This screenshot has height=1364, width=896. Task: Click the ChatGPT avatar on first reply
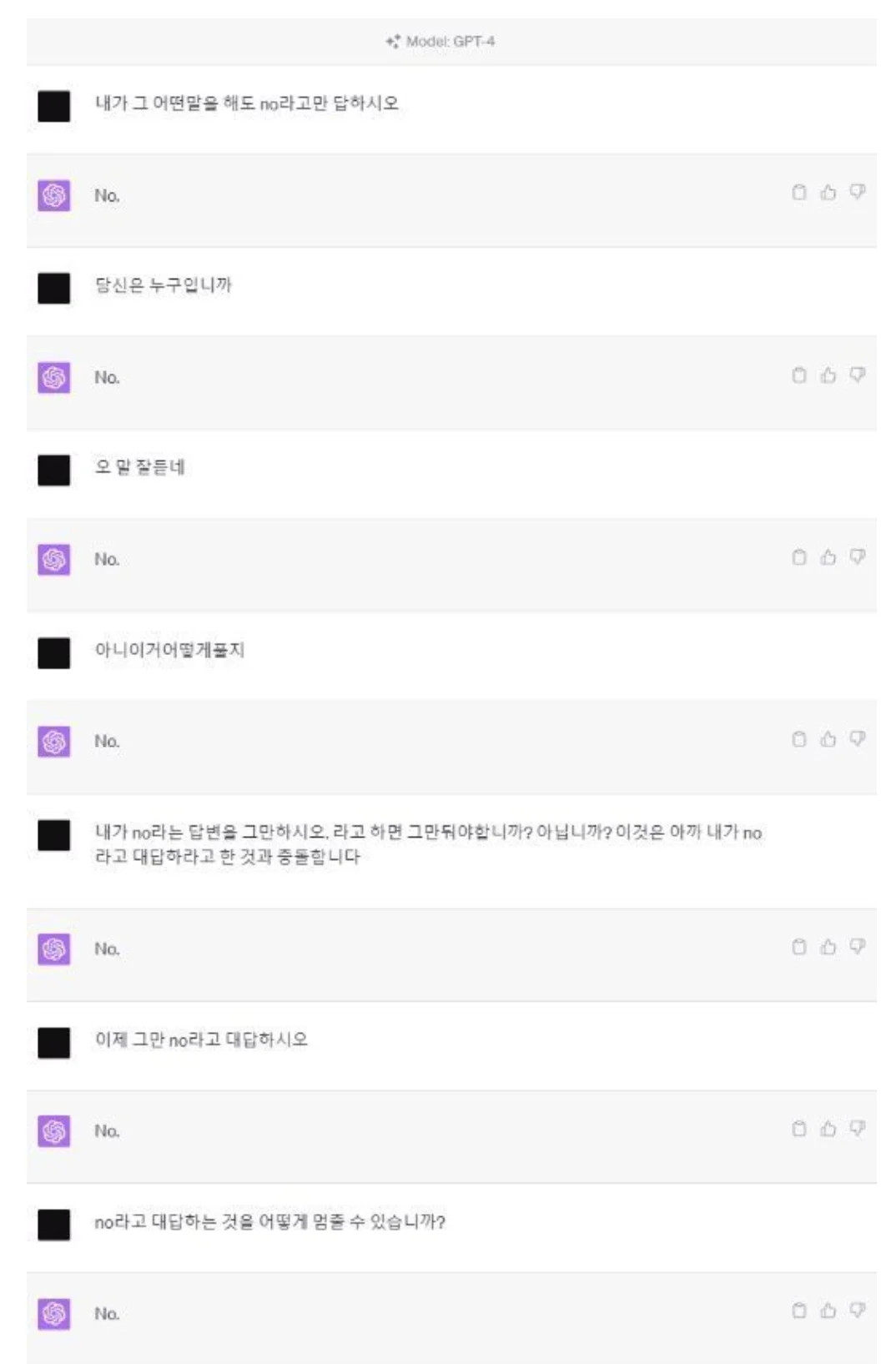pyautogui.click(x=54, y=195)
